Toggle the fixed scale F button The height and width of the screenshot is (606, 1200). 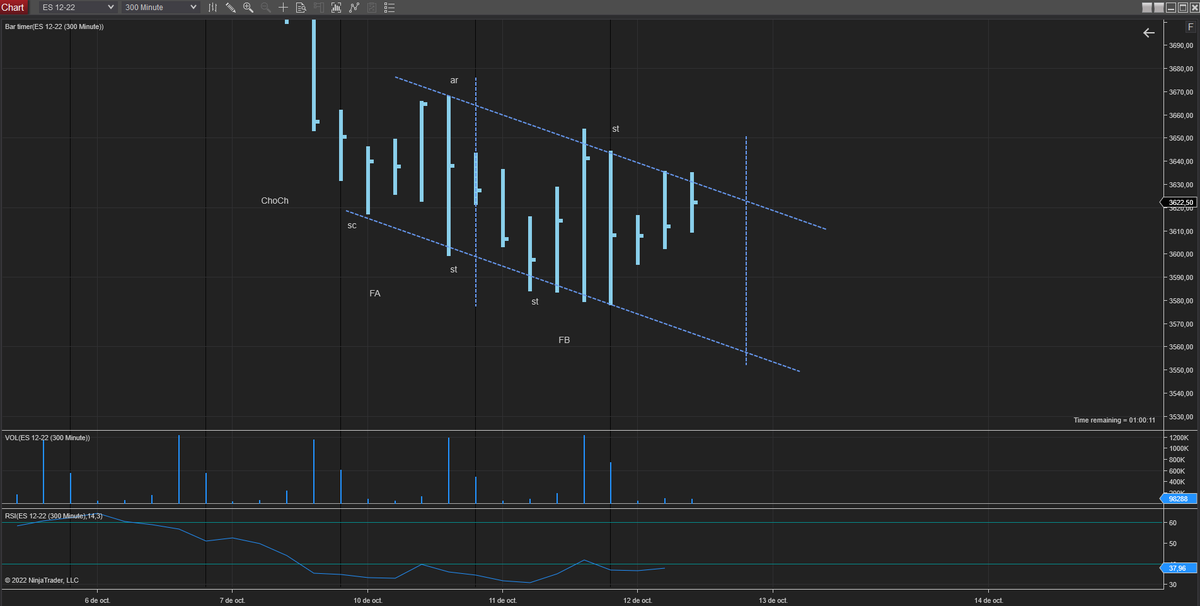pos(1190,27)
